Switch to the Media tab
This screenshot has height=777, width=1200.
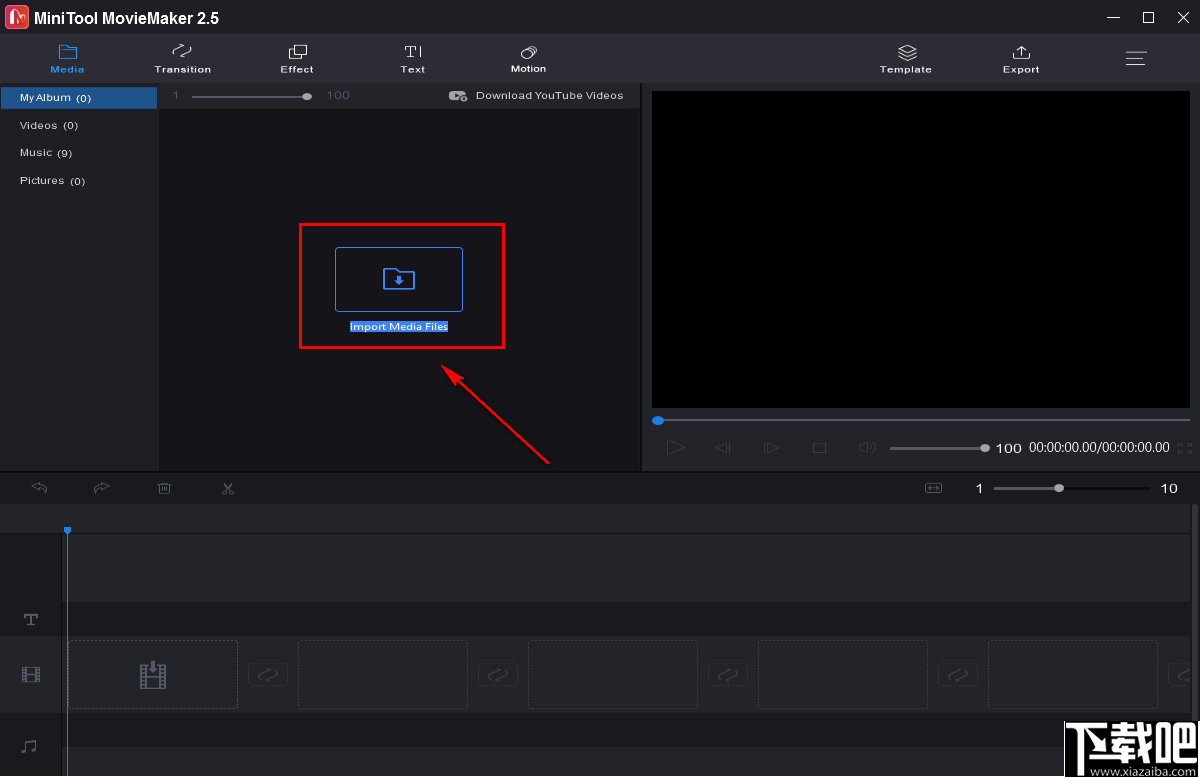(67, 58)
